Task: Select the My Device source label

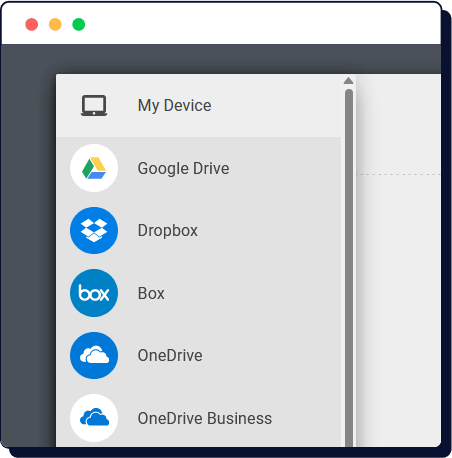Action: (x=174, y=106)
